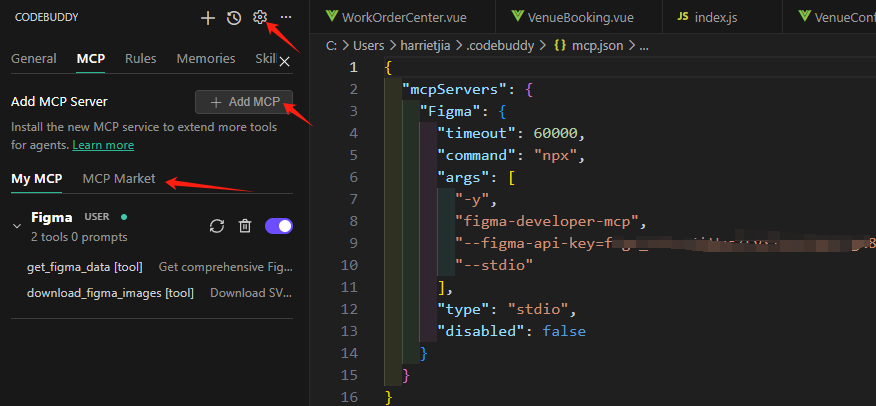The height and width of the screenshot is (406, 876).
Task: Delete the Figma MCP server
Action: tap(245, 226)
